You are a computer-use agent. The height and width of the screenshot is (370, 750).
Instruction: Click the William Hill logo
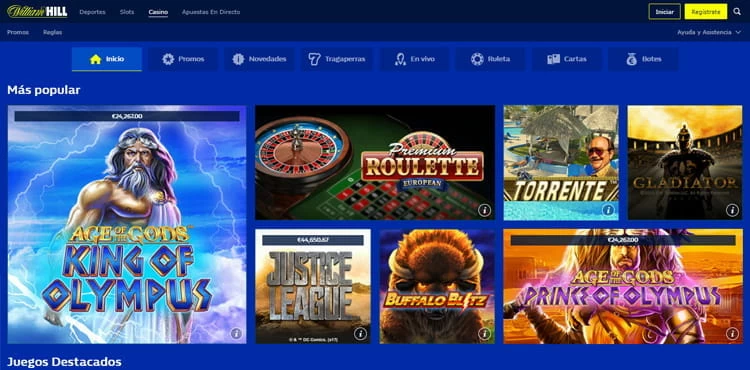pyautogui.click(x=37, y=11)
